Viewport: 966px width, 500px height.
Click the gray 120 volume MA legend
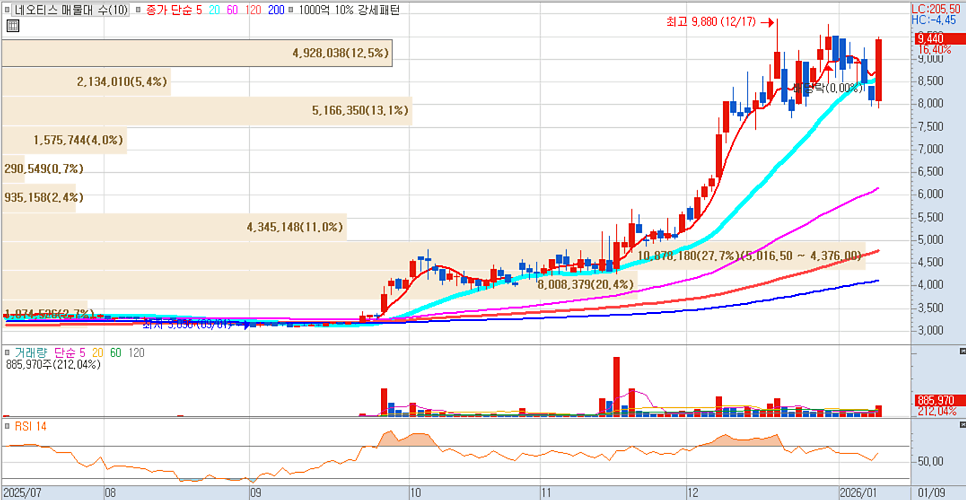136,353
